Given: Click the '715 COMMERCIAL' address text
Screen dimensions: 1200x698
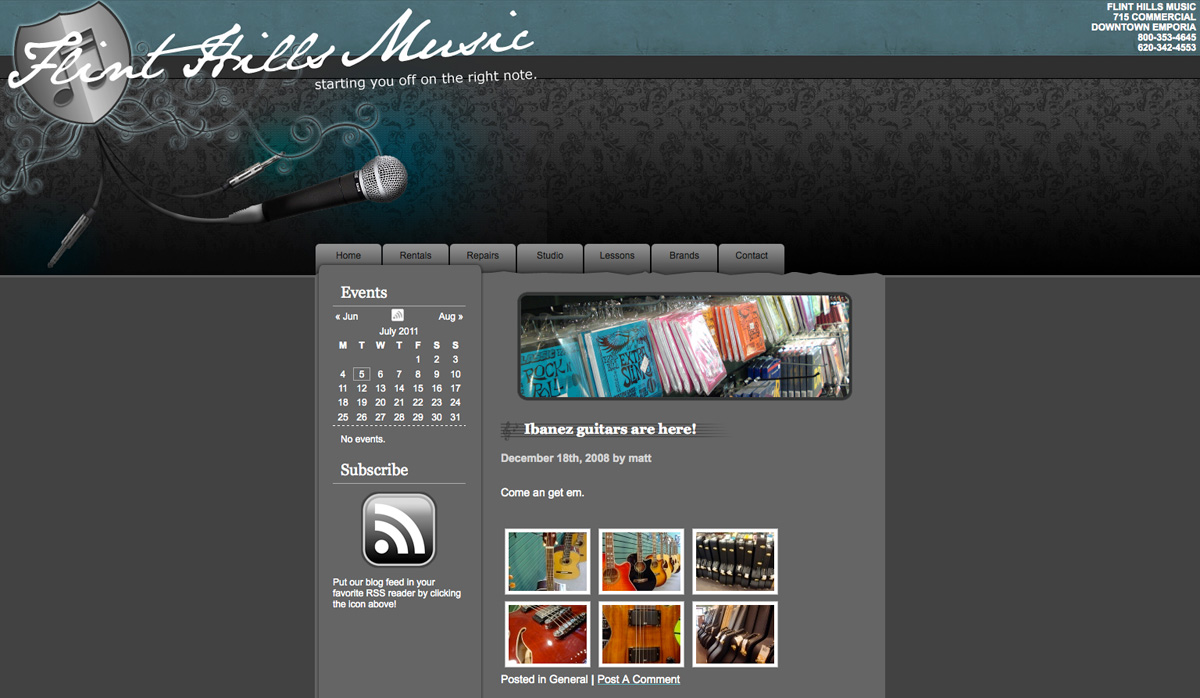Looking at the screenshot, I should coord(1154,17).
